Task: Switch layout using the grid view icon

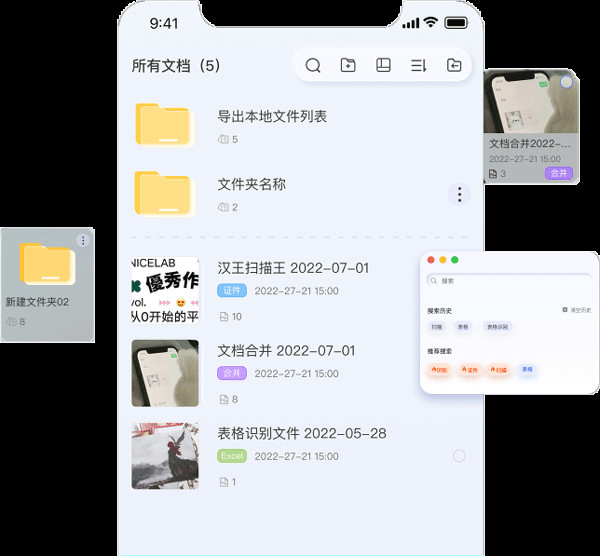Action: pyautogui.click(x=383, y=65)
